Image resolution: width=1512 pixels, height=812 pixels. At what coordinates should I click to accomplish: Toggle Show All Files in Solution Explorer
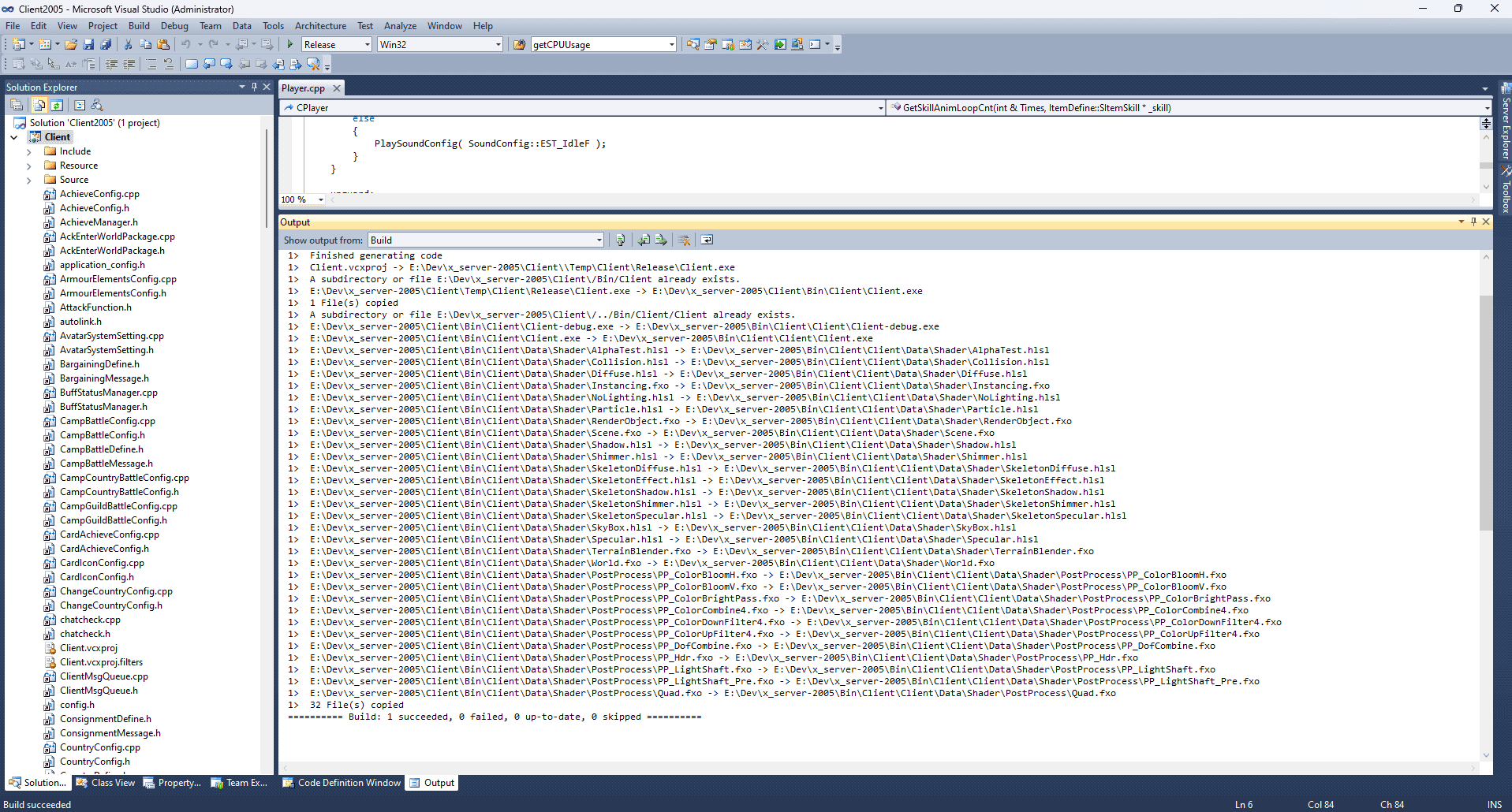point(39,105)
